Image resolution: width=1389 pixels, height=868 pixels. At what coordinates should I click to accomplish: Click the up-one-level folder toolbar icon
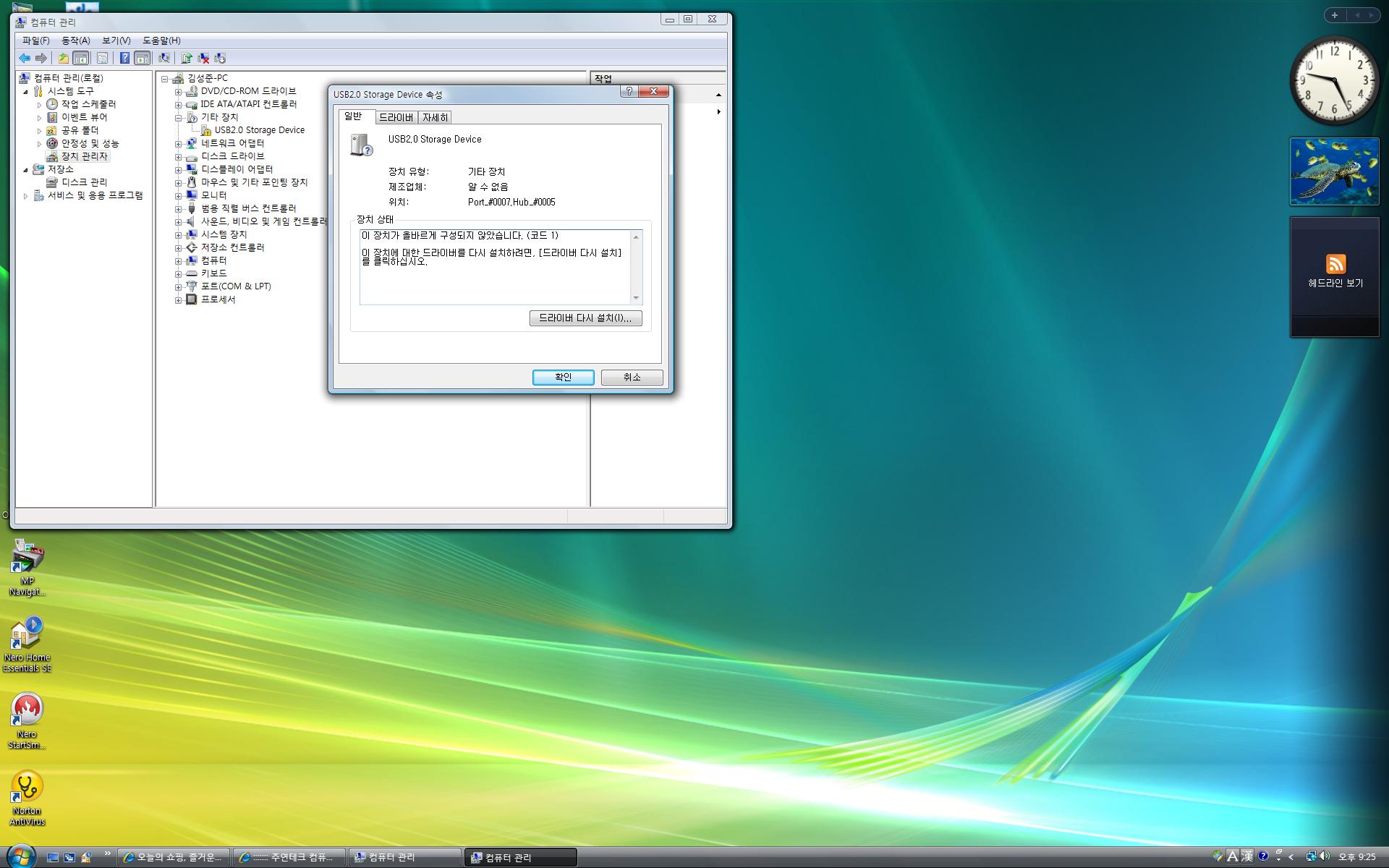pos(64,59)
